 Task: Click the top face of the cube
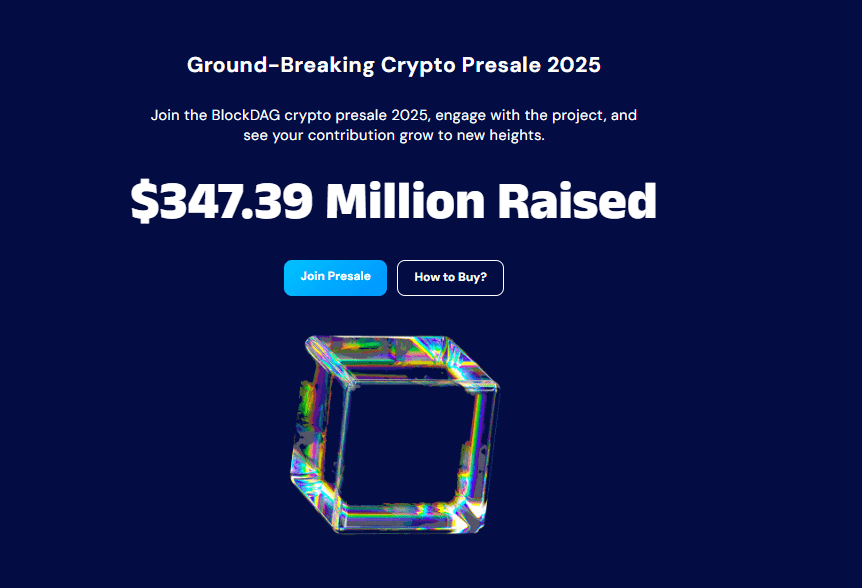399,357
